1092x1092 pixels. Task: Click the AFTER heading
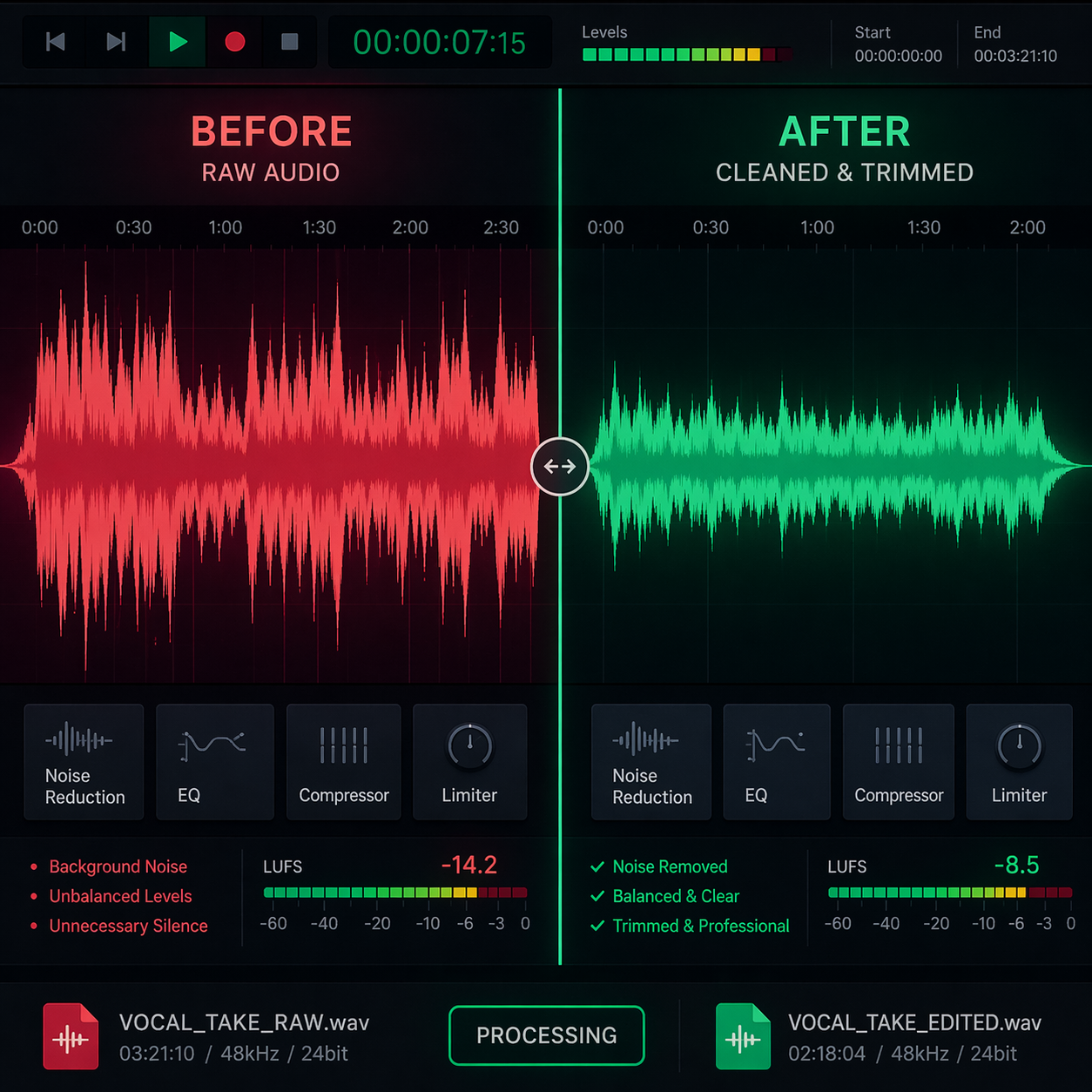coord(845,132)
